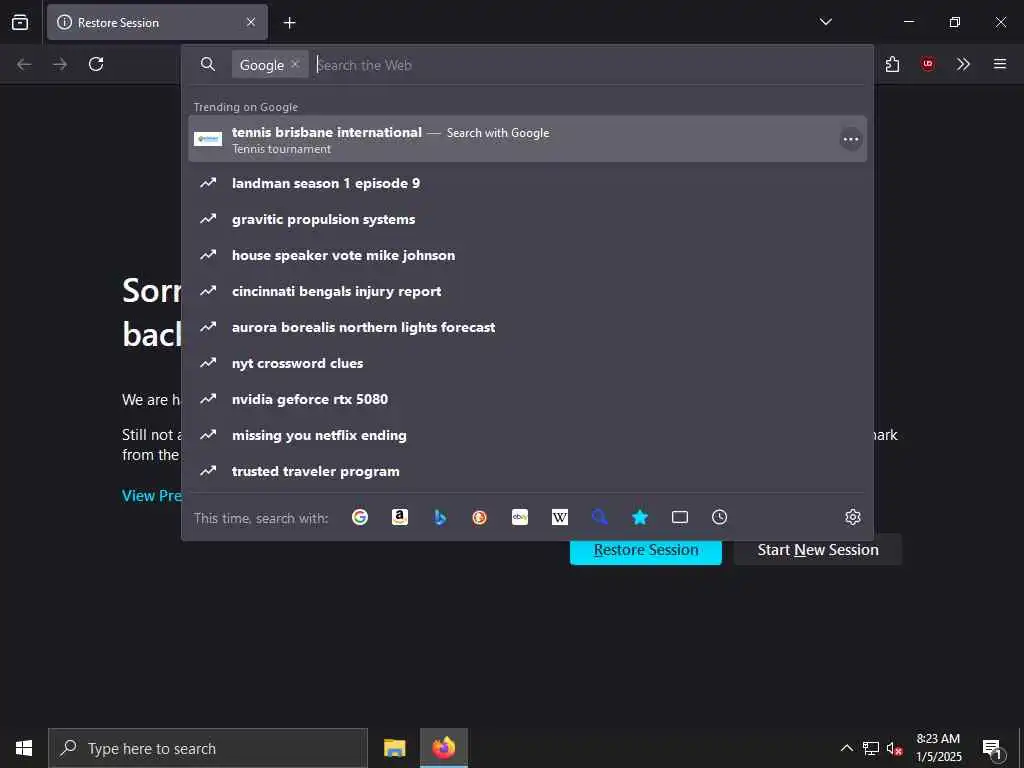Select nyt crossword clues suggestion
The width and height of the screenshot is (1024, 768).
(x=527, y=363)
